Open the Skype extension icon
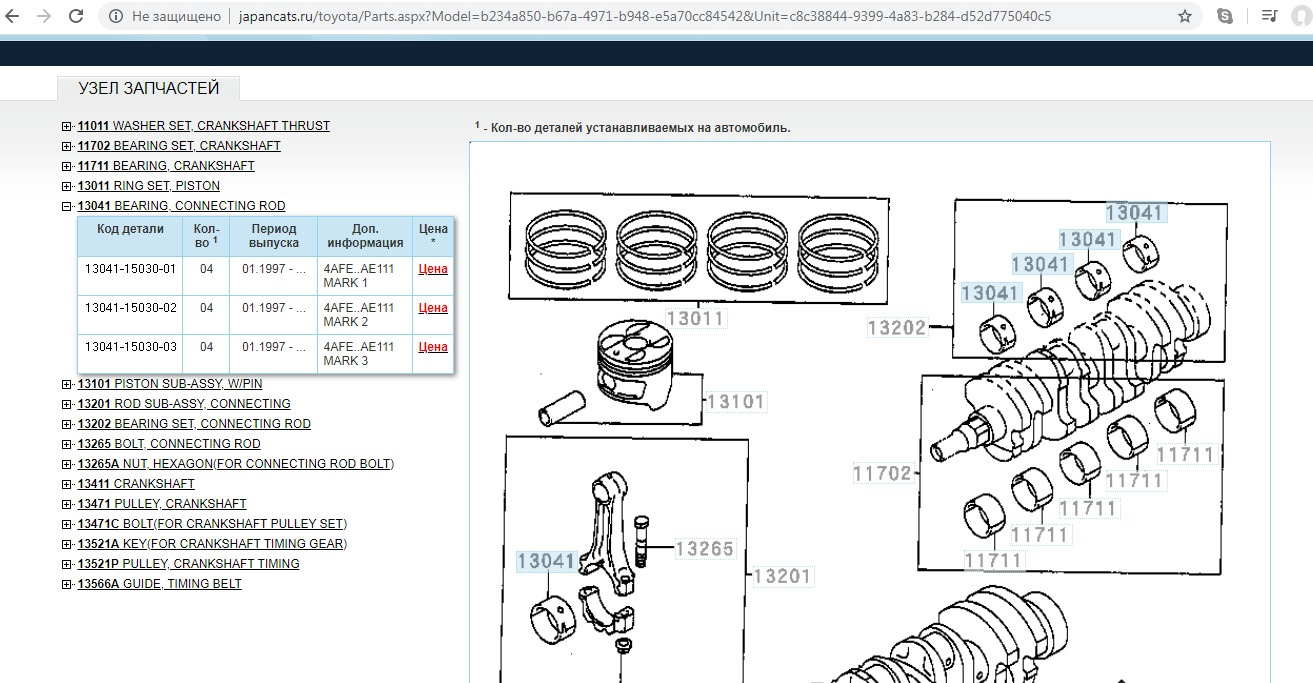The image size is (1313, 683). pyautogui.click(x=1225, y=16)
